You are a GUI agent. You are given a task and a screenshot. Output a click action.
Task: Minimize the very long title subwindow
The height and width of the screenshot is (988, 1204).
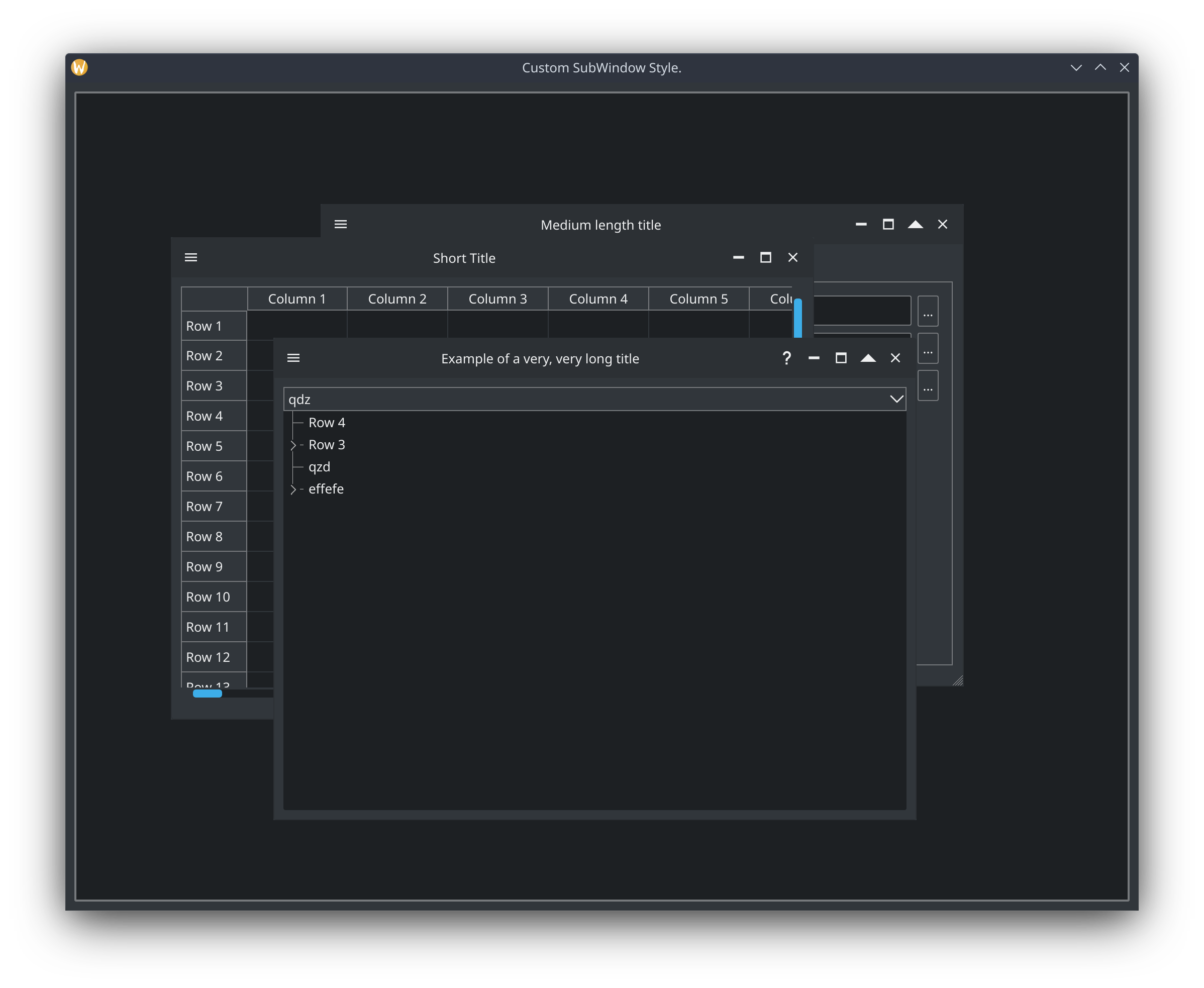pos(814,358)
